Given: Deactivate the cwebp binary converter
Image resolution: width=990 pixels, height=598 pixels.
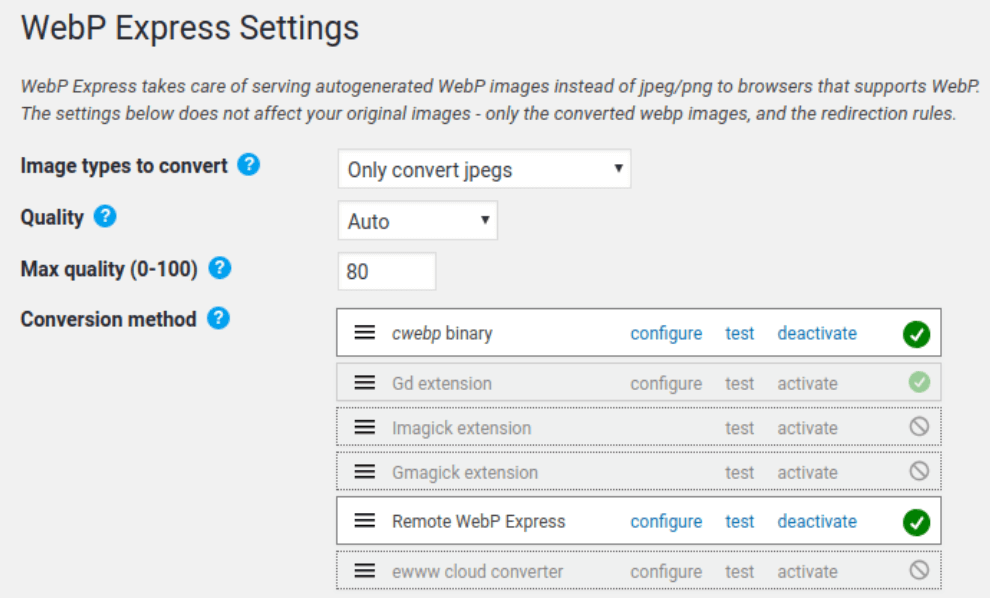Looking at the screenshot, I should coord(817,333).
